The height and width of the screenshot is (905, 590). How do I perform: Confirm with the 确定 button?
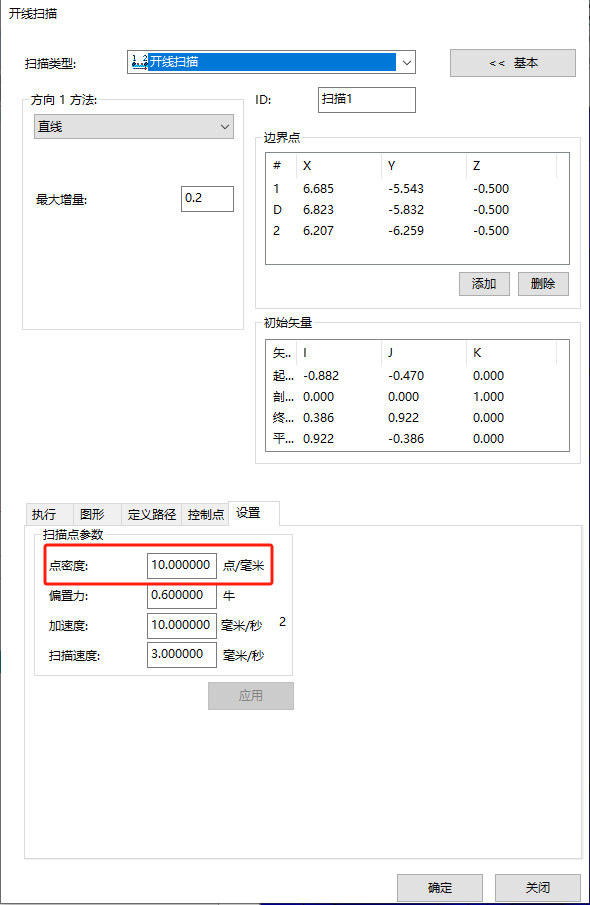(440, 888)
